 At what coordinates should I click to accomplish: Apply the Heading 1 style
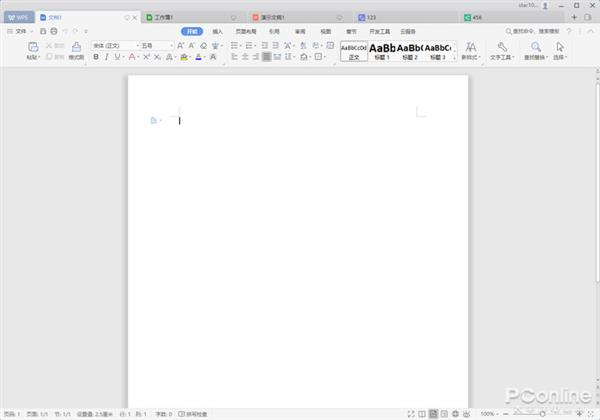point(382,51)
